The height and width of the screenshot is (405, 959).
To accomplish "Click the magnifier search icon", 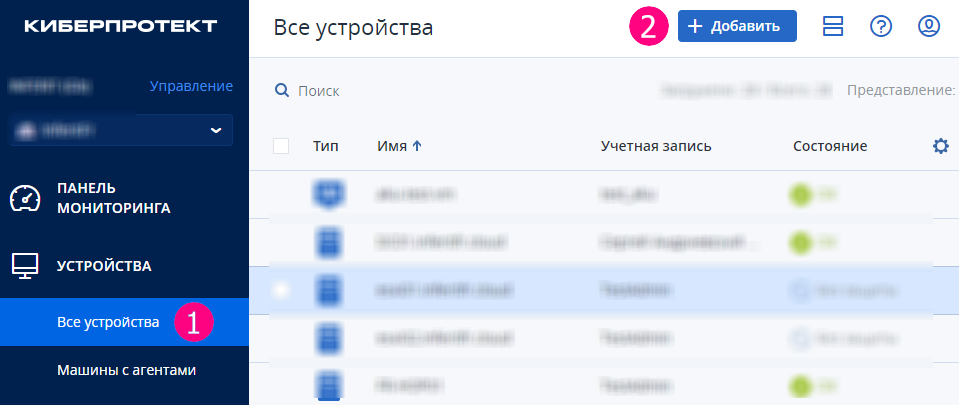I will tap(281, 91).
